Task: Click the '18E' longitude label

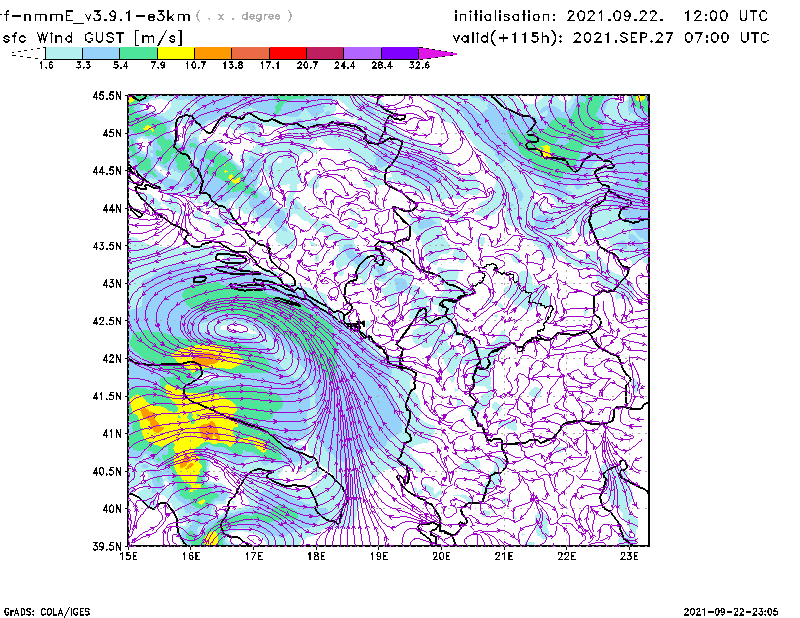Action: (x=316, y=556)
